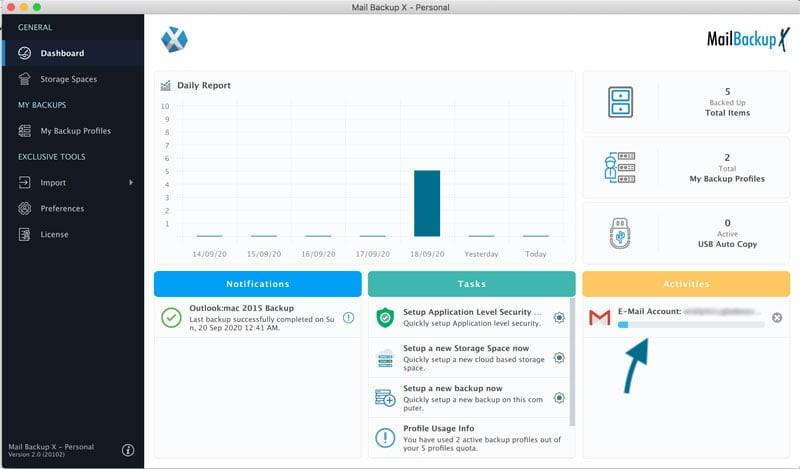Click the Preferences gear icon

pos(24,208)
